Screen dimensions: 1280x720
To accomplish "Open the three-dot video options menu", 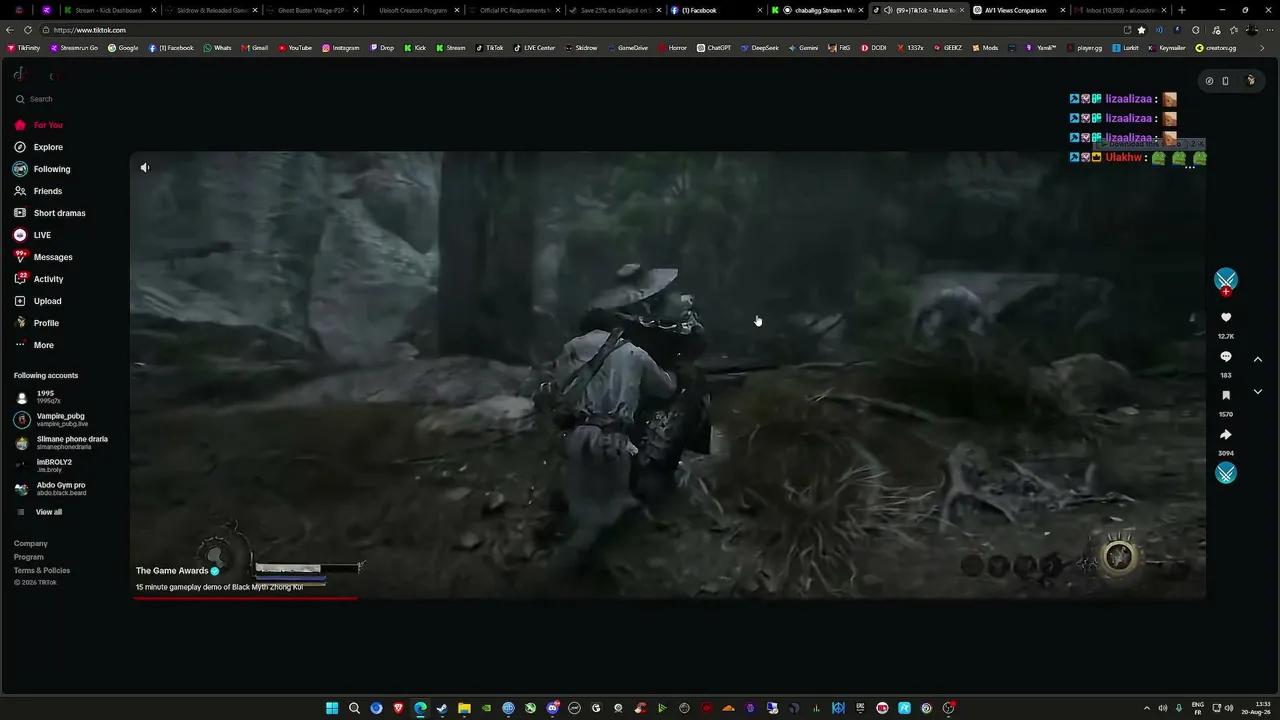I will (x=1190, y=167).
